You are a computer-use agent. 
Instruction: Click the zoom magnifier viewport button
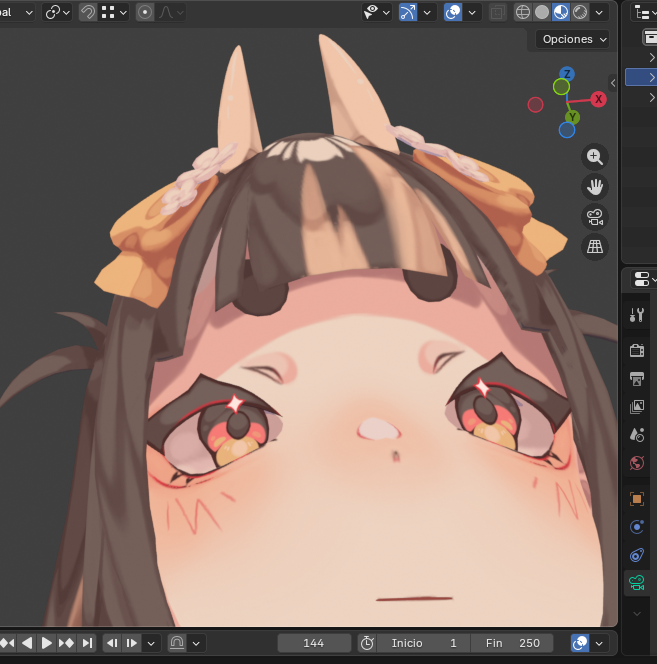click(595, 157)
